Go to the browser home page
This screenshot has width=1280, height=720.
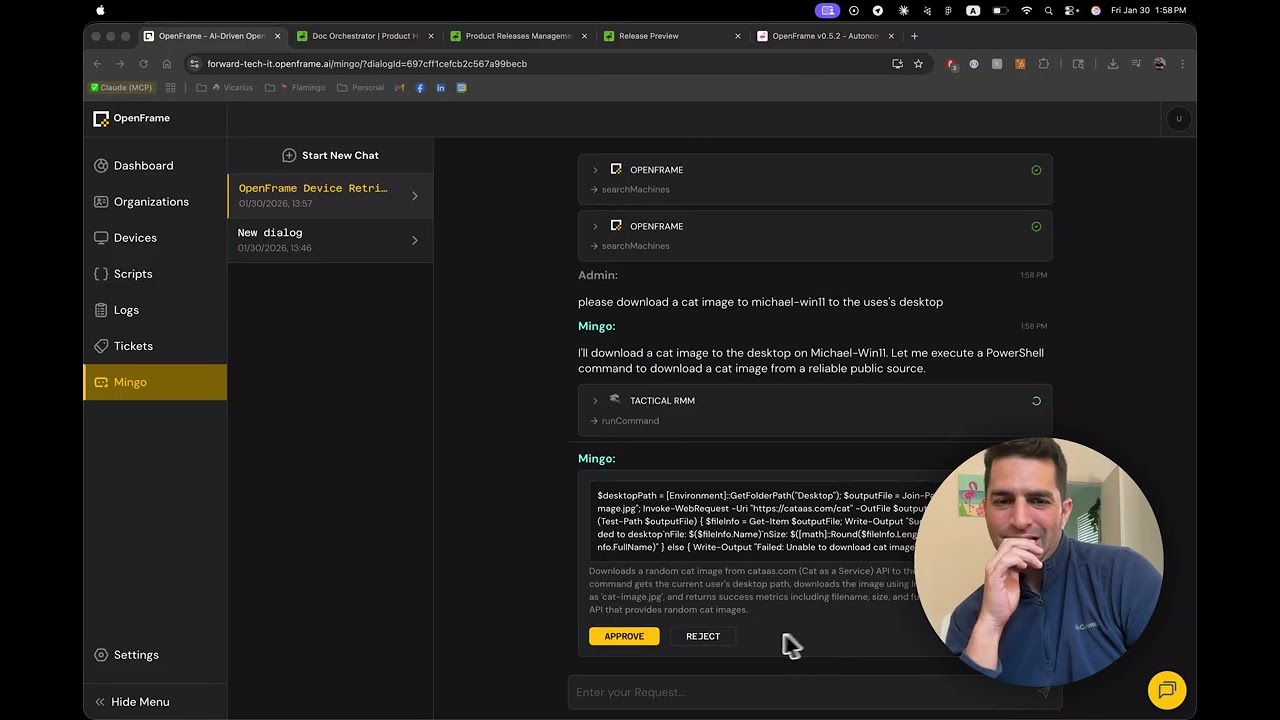pyautogui.click(x=167, y=64)
